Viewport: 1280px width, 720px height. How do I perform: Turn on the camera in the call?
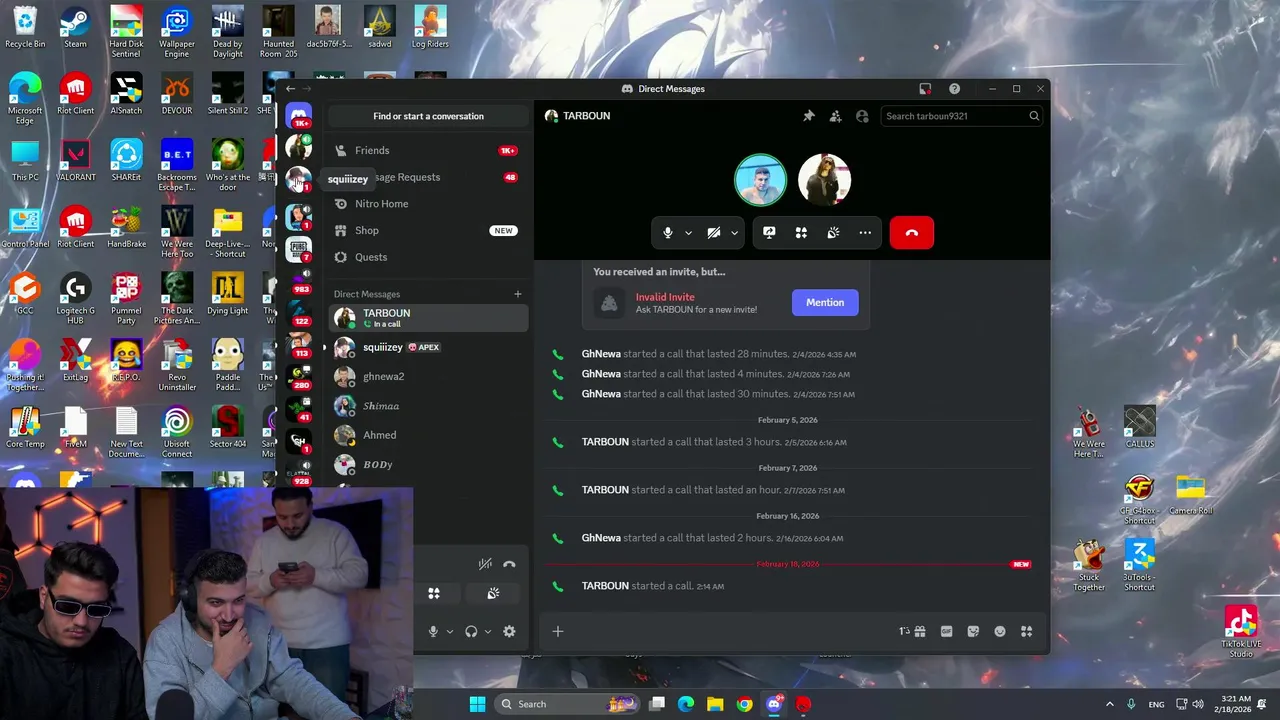[713, 233]
